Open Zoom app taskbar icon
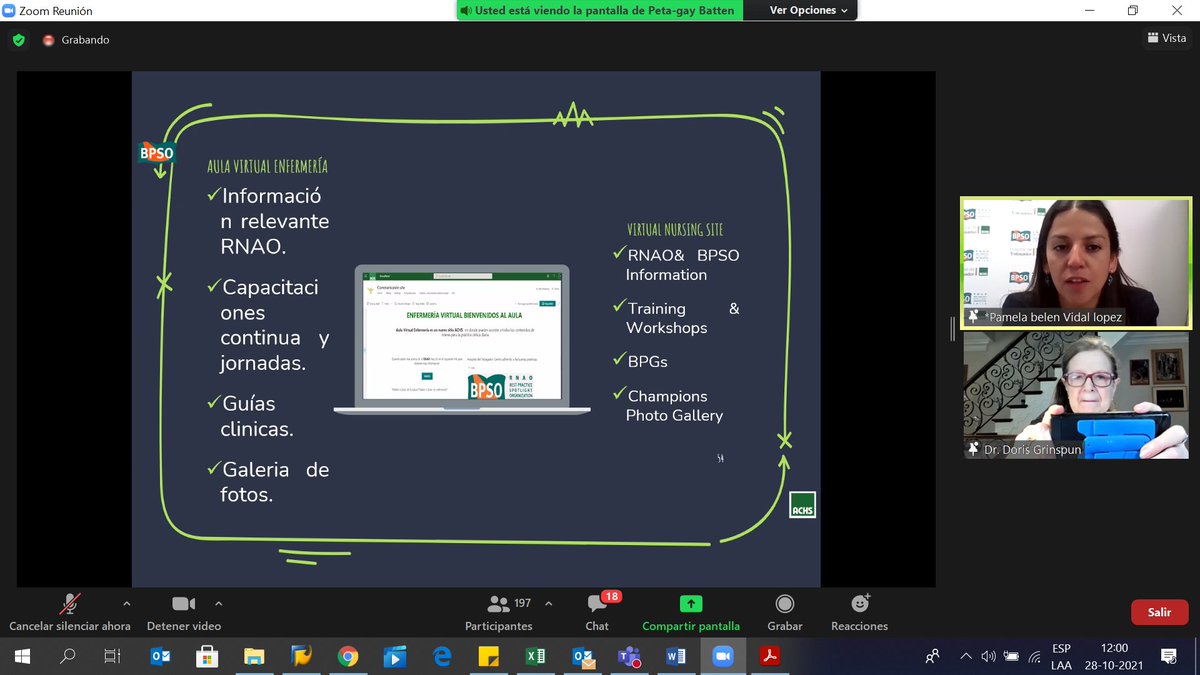Screen dimensions: 1200x675 click(x=723, y=656)
